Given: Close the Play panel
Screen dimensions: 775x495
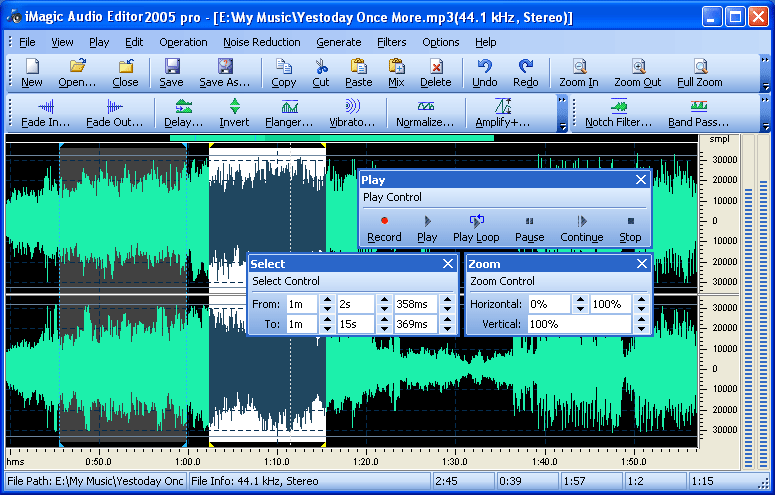Looking at the screenshot, I should 641,180.
